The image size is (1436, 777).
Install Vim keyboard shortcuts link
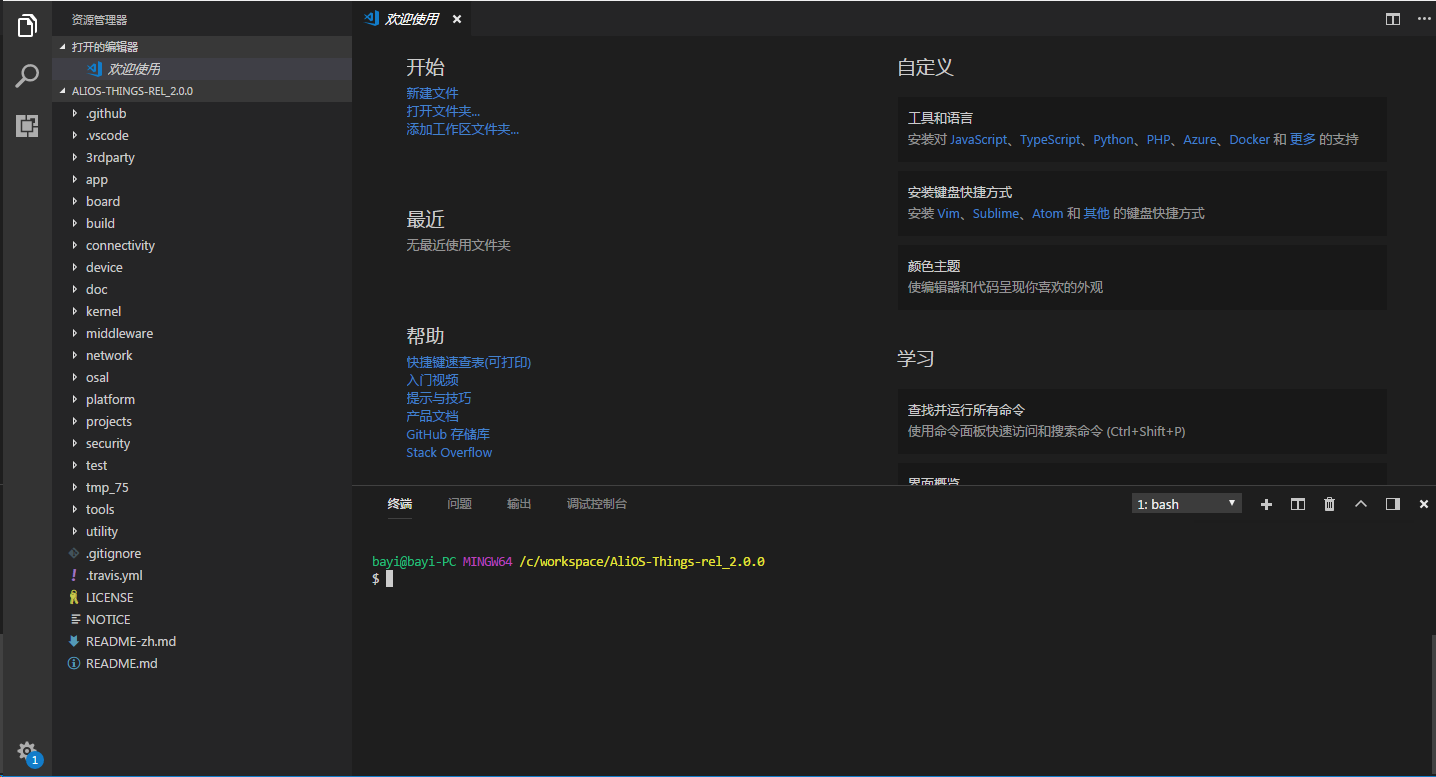pyautogui.click(x=949, y=214)
